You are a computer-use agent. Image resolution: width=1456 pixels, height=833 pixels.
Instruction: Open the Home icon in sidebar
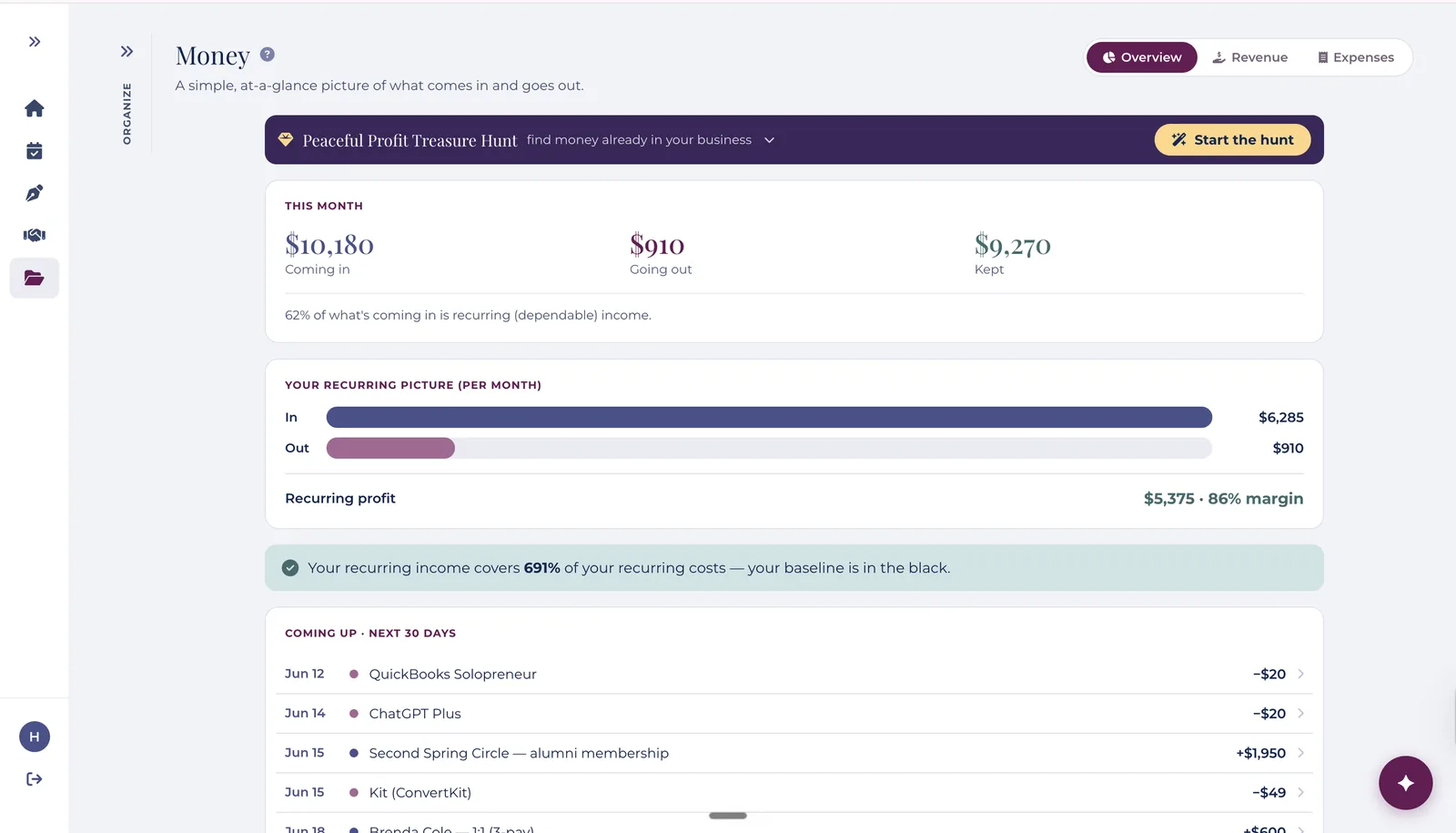tap(35, 108)
